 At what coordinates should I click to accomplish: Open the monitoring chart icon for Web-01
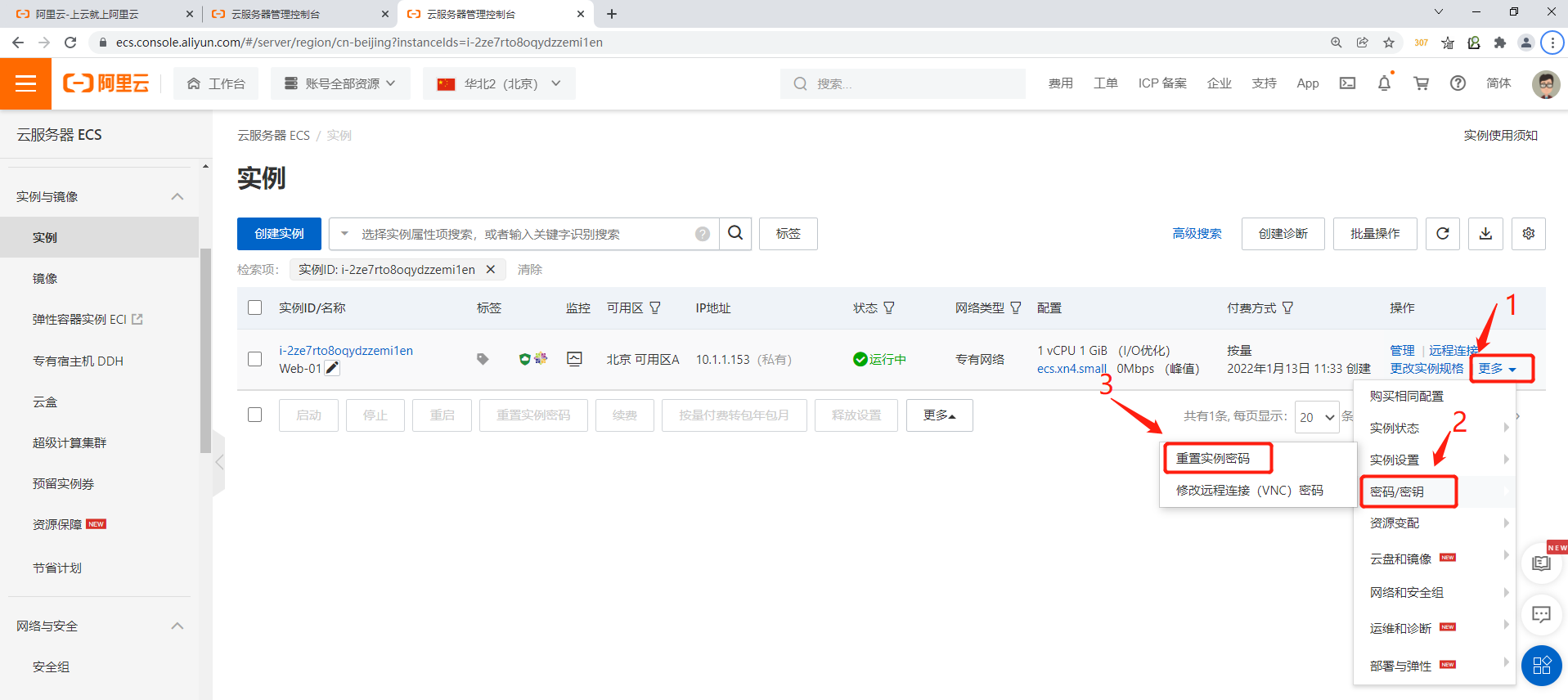point(575,359)
